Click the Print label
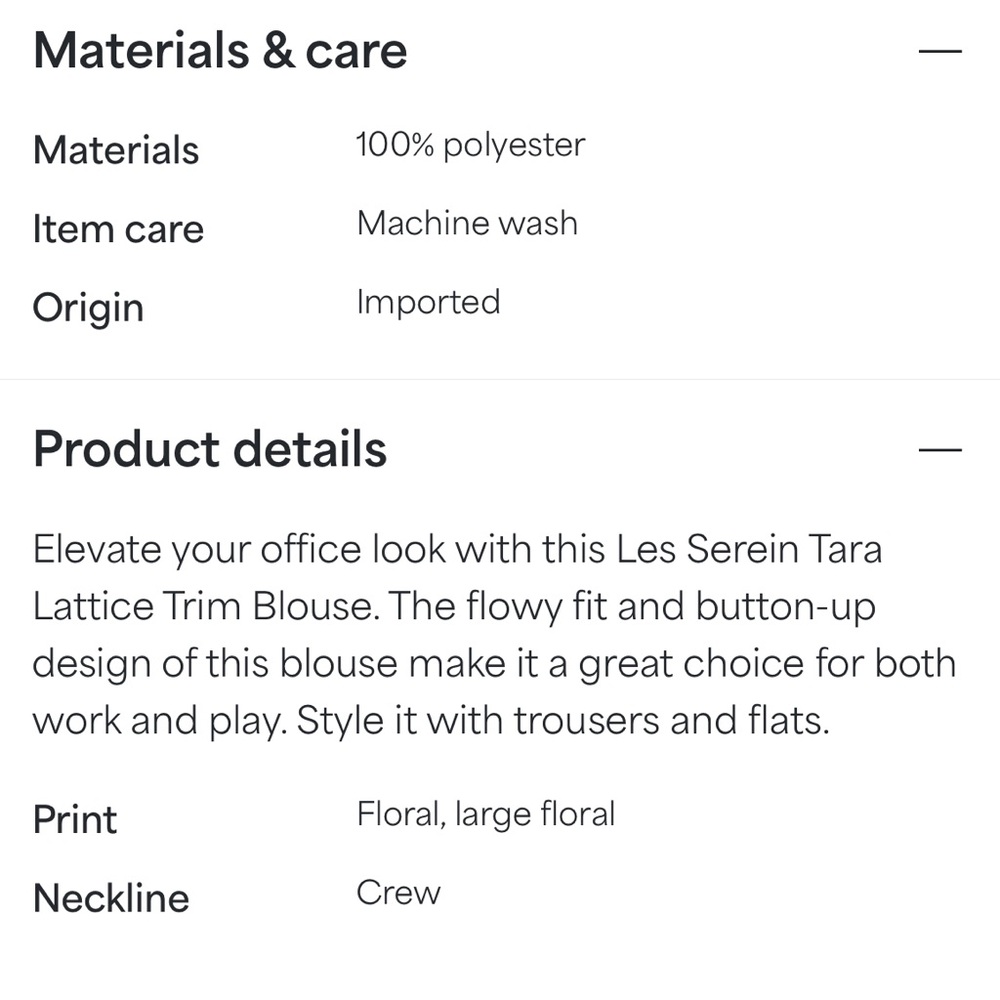This screenshot has width=1000, height=1000. (x=75, y=819)
